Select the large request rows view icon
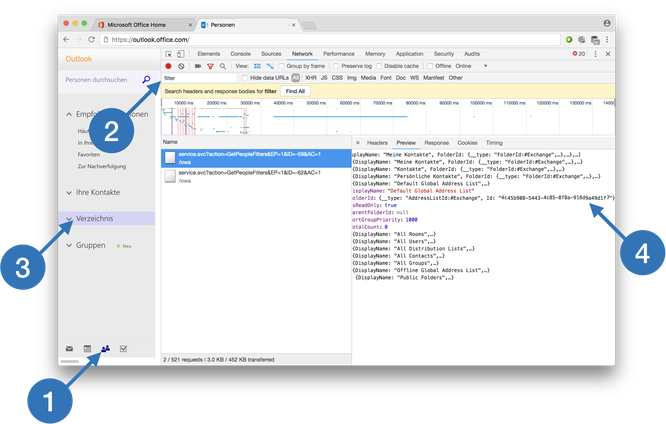Screen dimensions: 666x424 pyautogui.click(x=257, y=66)
